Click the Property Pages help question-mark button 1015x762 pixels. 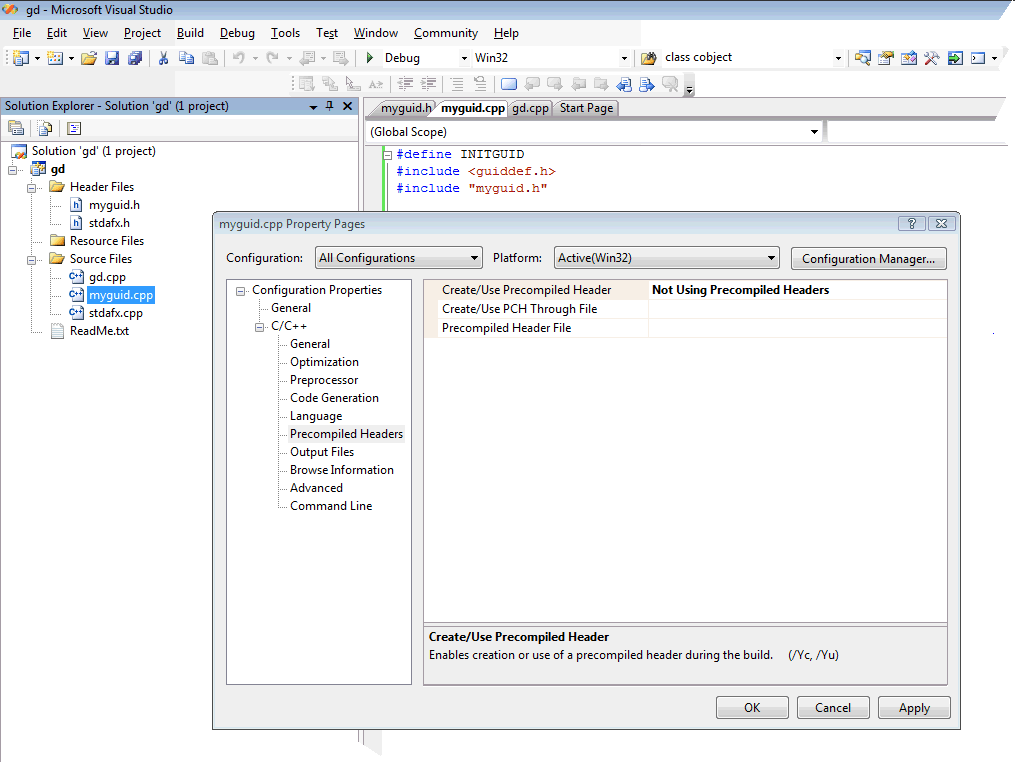911,223
